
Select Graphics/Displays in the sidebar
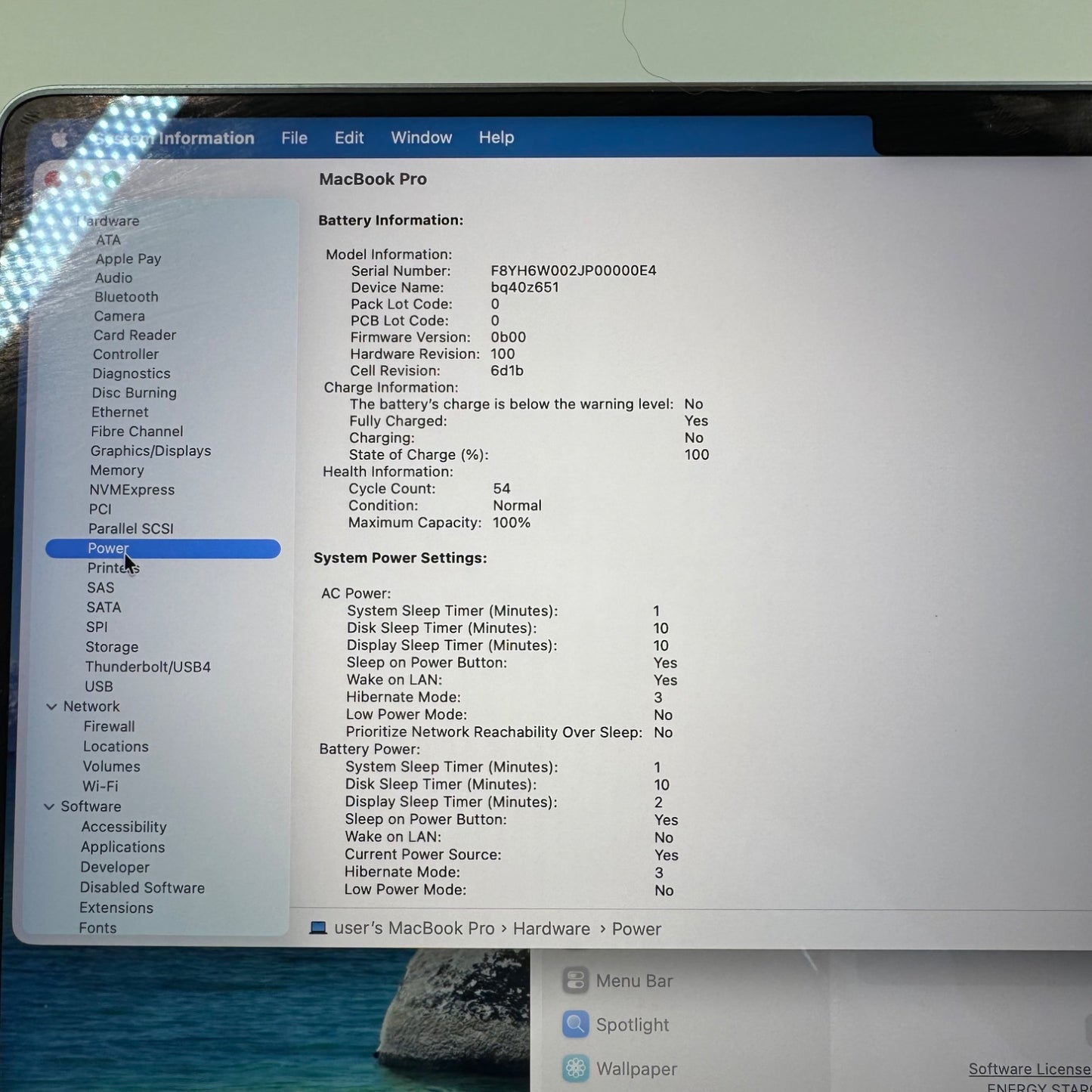pos(150,450)
